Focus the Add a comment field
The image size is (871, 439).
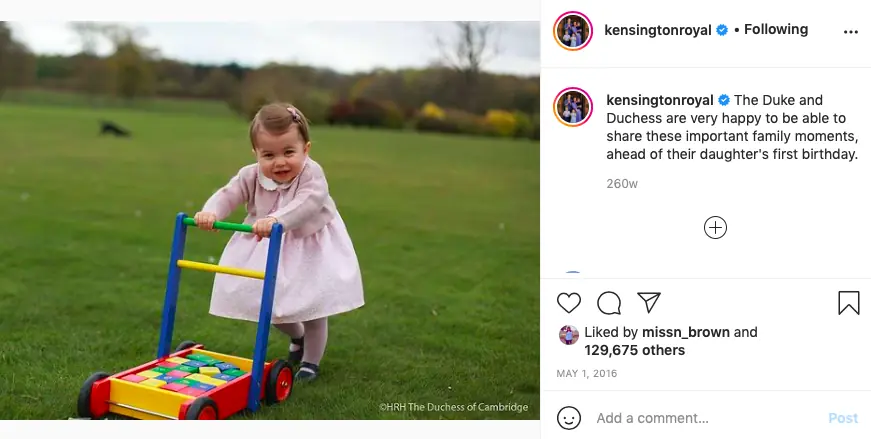tap(700, 418)
